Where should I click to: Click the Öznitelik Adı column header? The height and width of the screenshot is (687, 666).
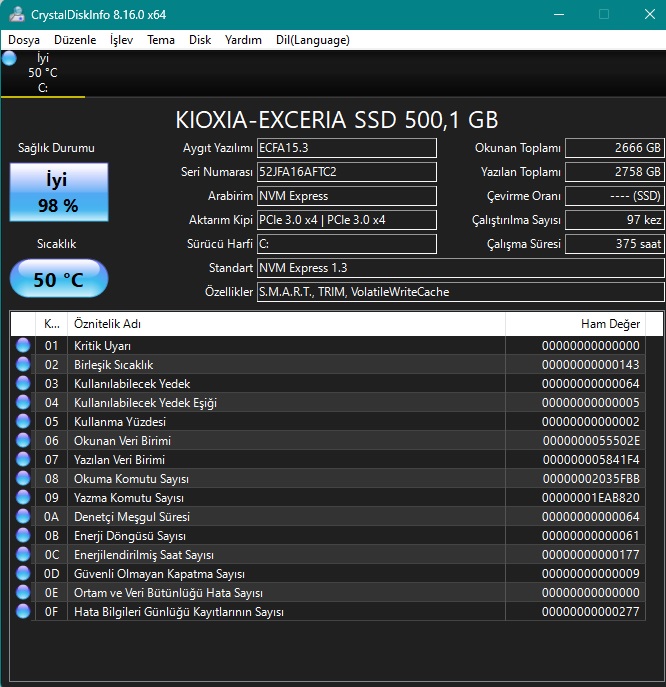coord(286,324)
